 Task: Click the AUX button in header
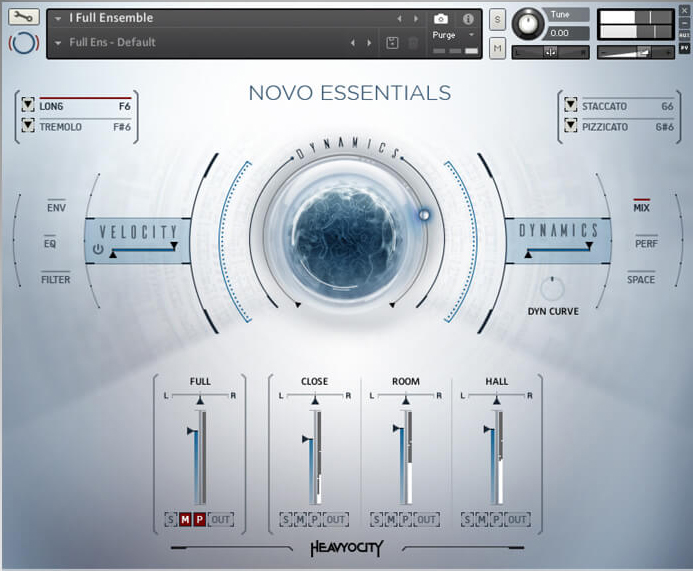(x=684, y=35)
